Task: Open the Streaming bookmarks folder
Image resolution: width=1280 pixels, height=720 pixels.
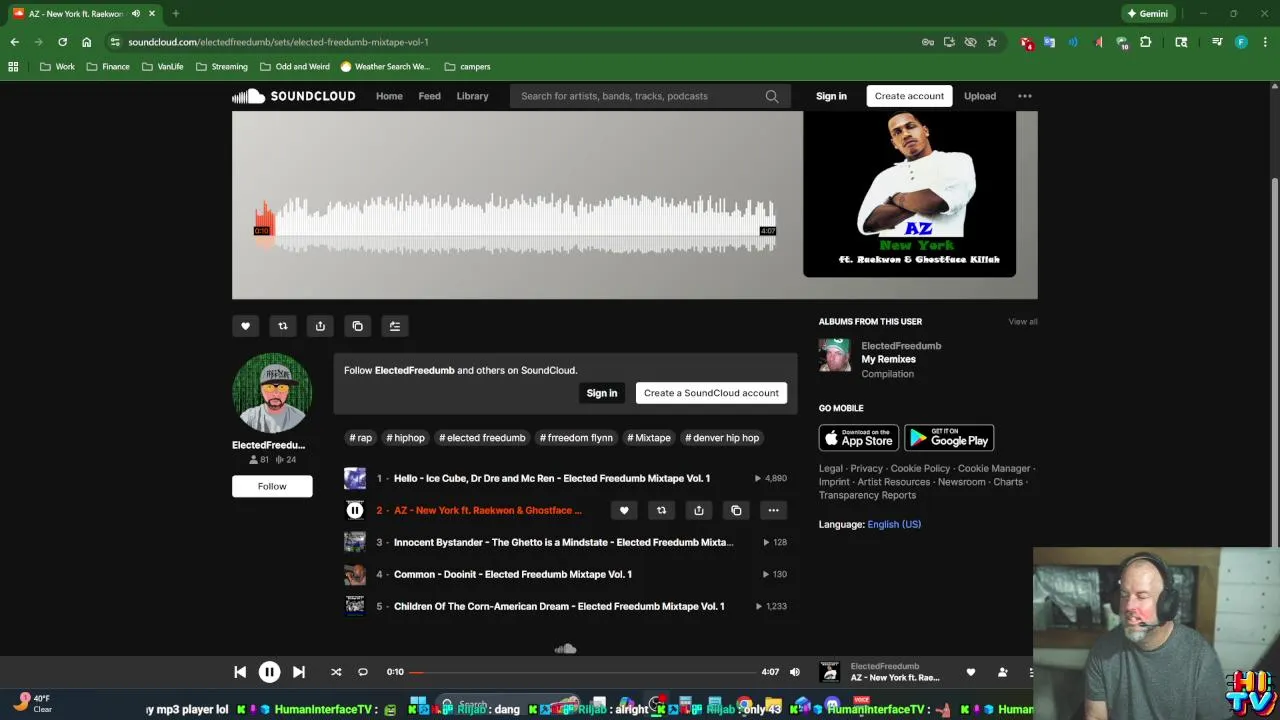Action: [x=221, y=67]
